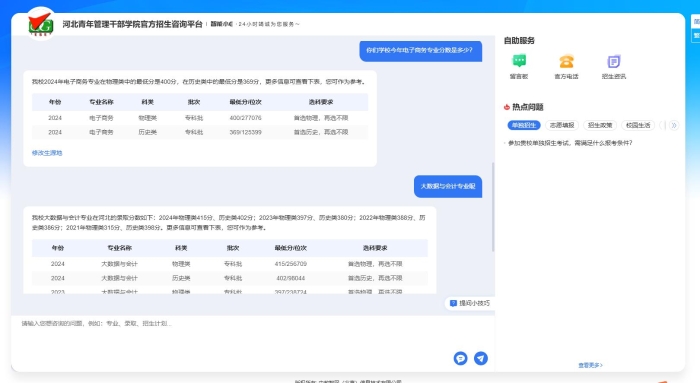Image resolution: width=700 pixels, height=383 pixels.
Task: Open the 参加贵校单独招生考试 hot question
Action: click(x=570, y=143)
